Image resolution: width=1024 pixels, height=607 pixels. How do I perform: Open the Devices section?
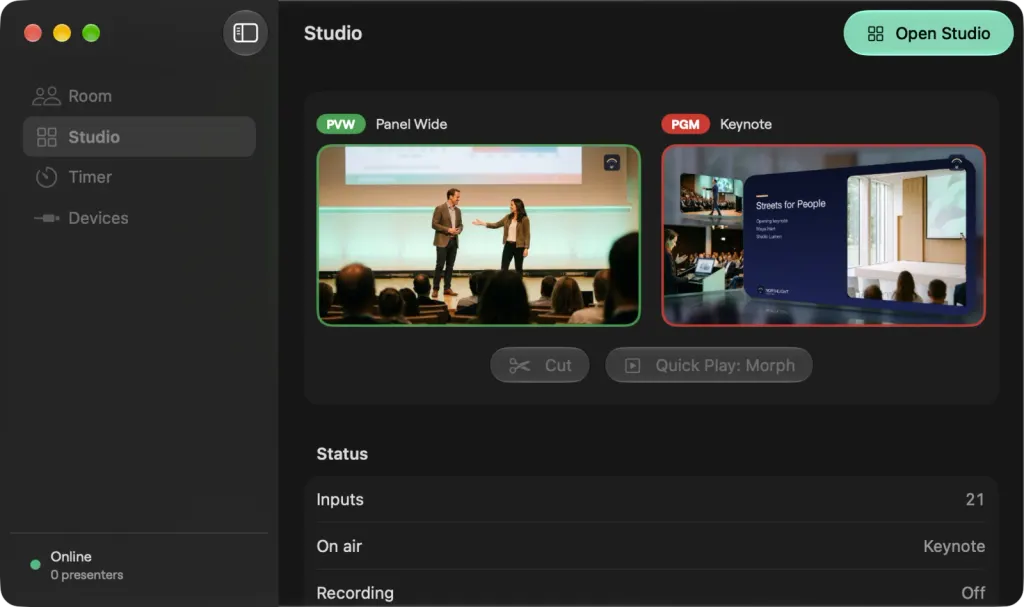coord(139,218)
